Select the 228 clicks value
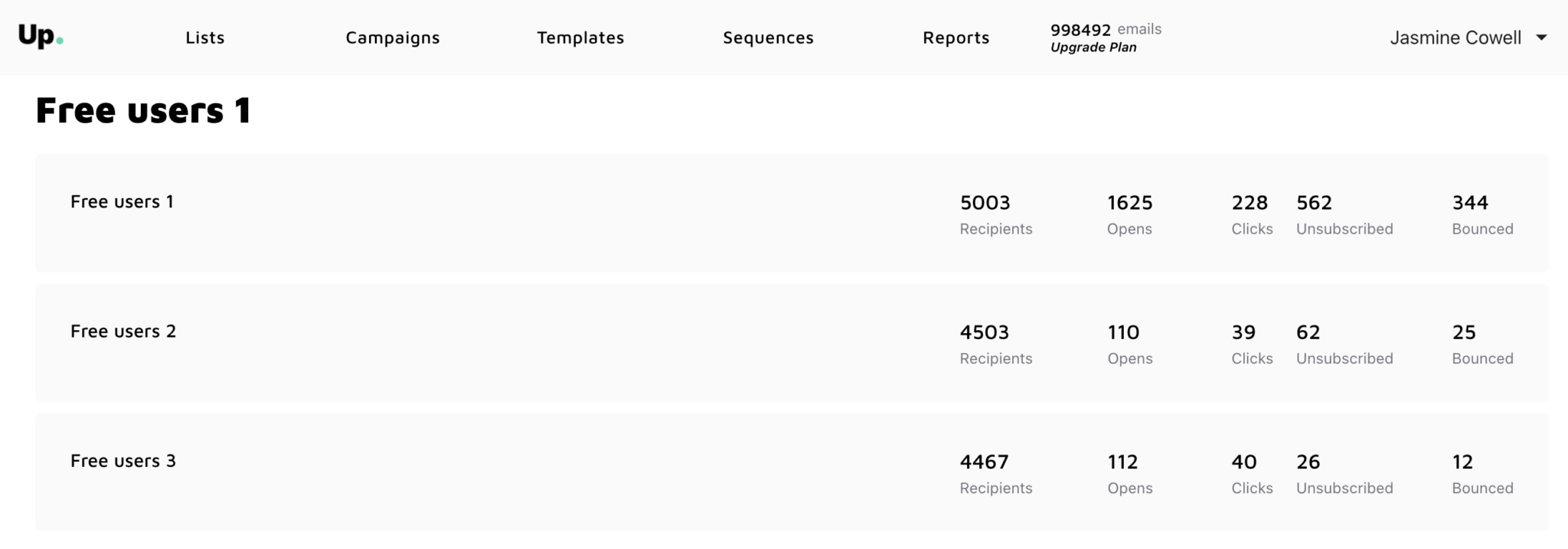This screenshot has width=1568, height=549. (1249, 203)
